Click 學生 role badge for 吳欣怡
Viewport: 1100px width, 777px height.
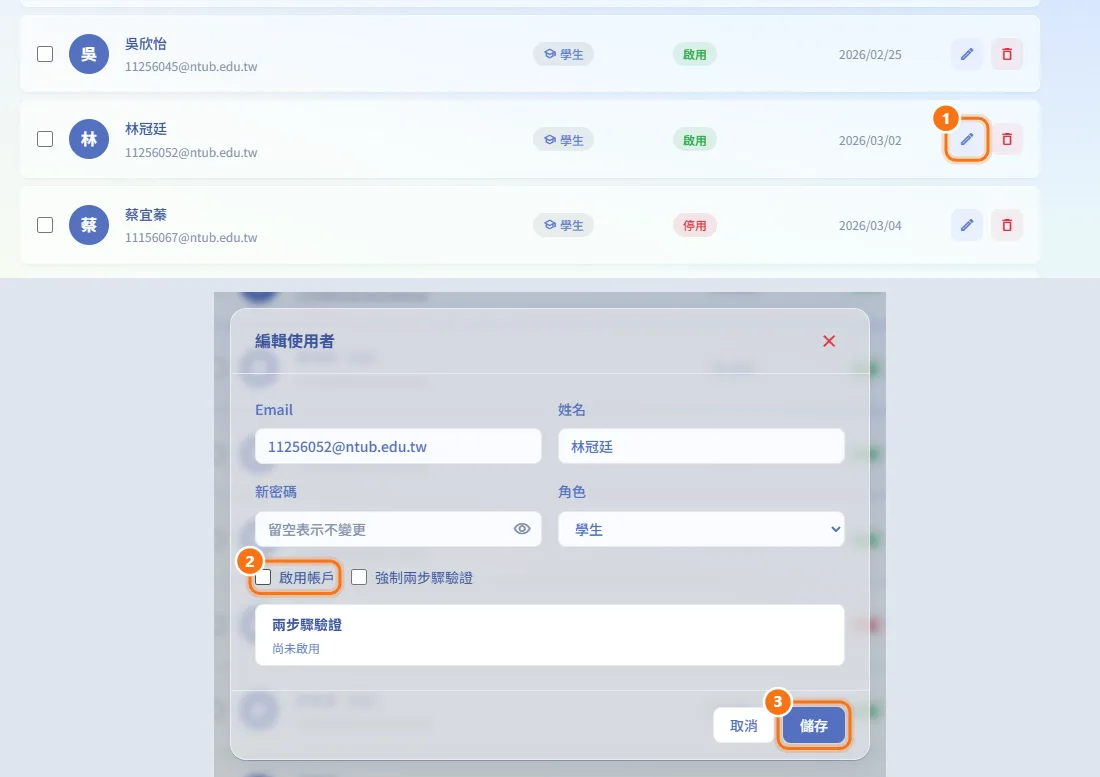pyautogui.click(x=563, y=54)
